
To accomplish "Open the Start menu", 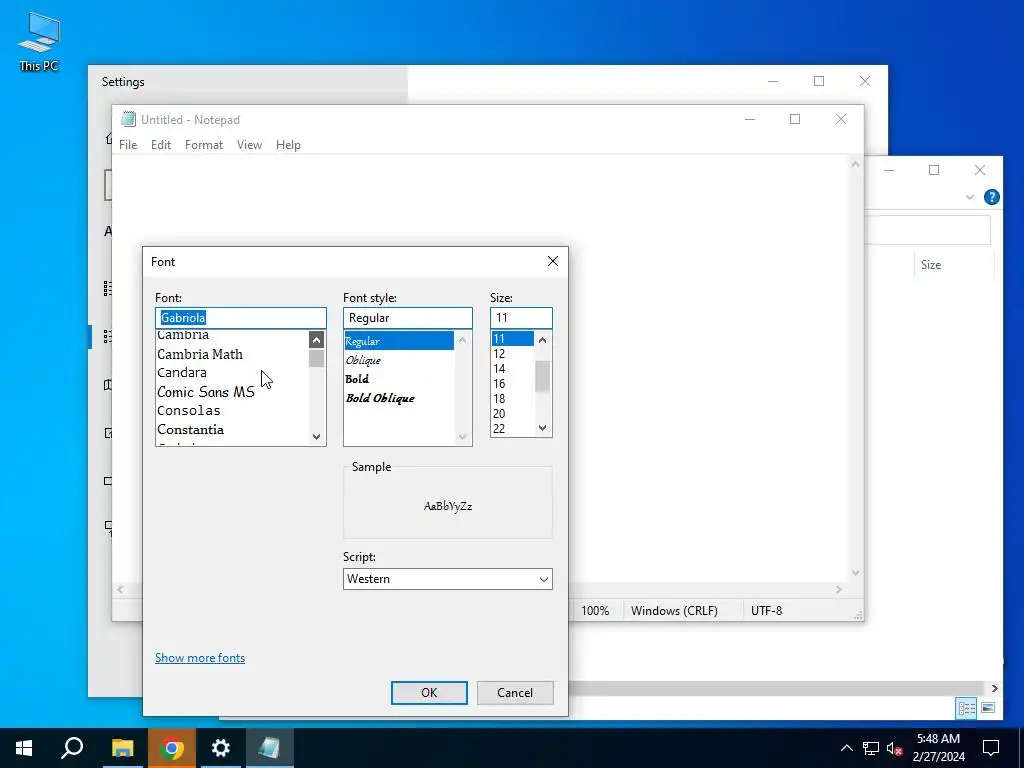I will (24, 748).
